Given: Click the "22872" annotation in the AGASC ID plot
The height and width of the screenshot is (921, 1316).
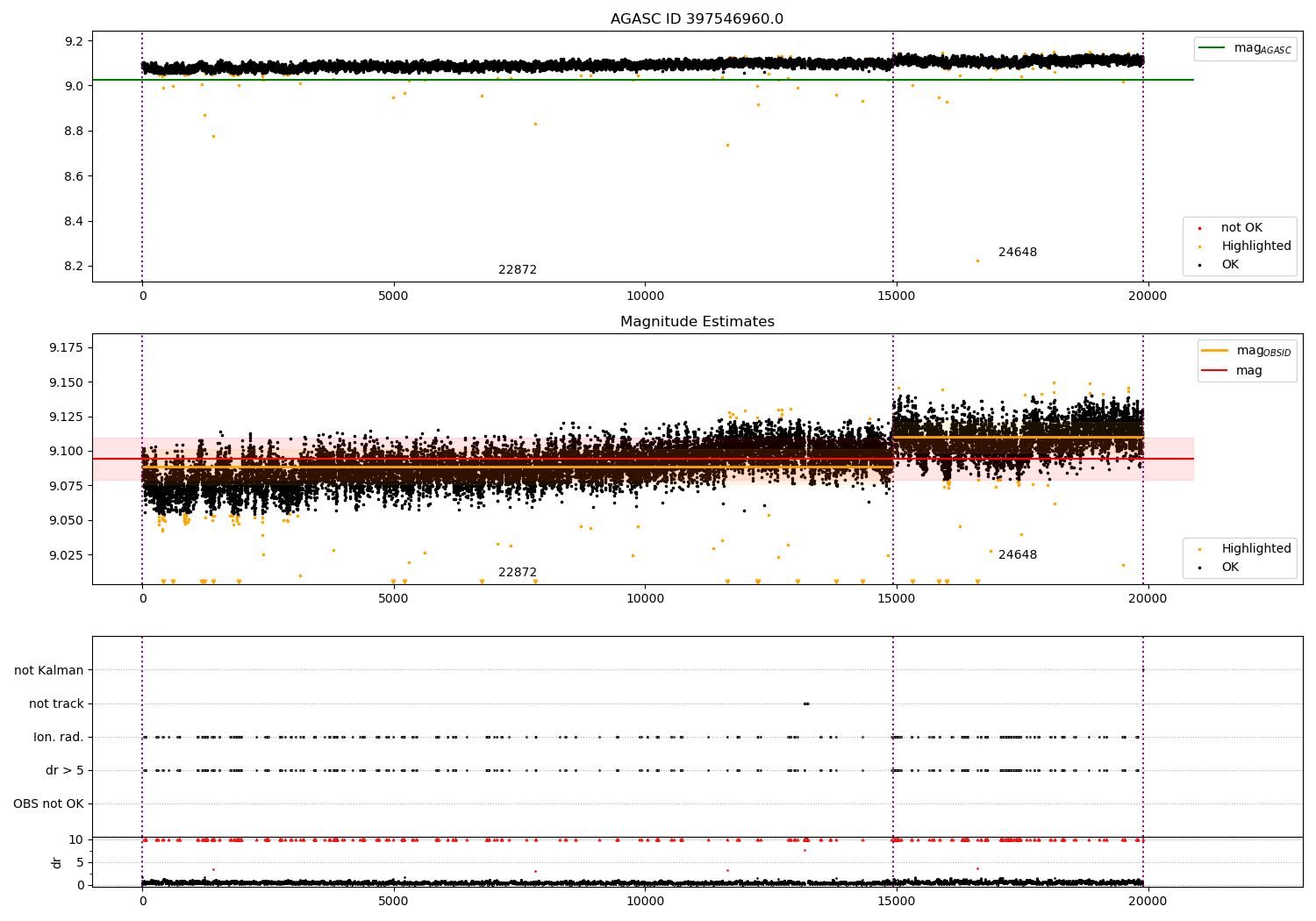Looking at the screenshot, I should [518, 270].
